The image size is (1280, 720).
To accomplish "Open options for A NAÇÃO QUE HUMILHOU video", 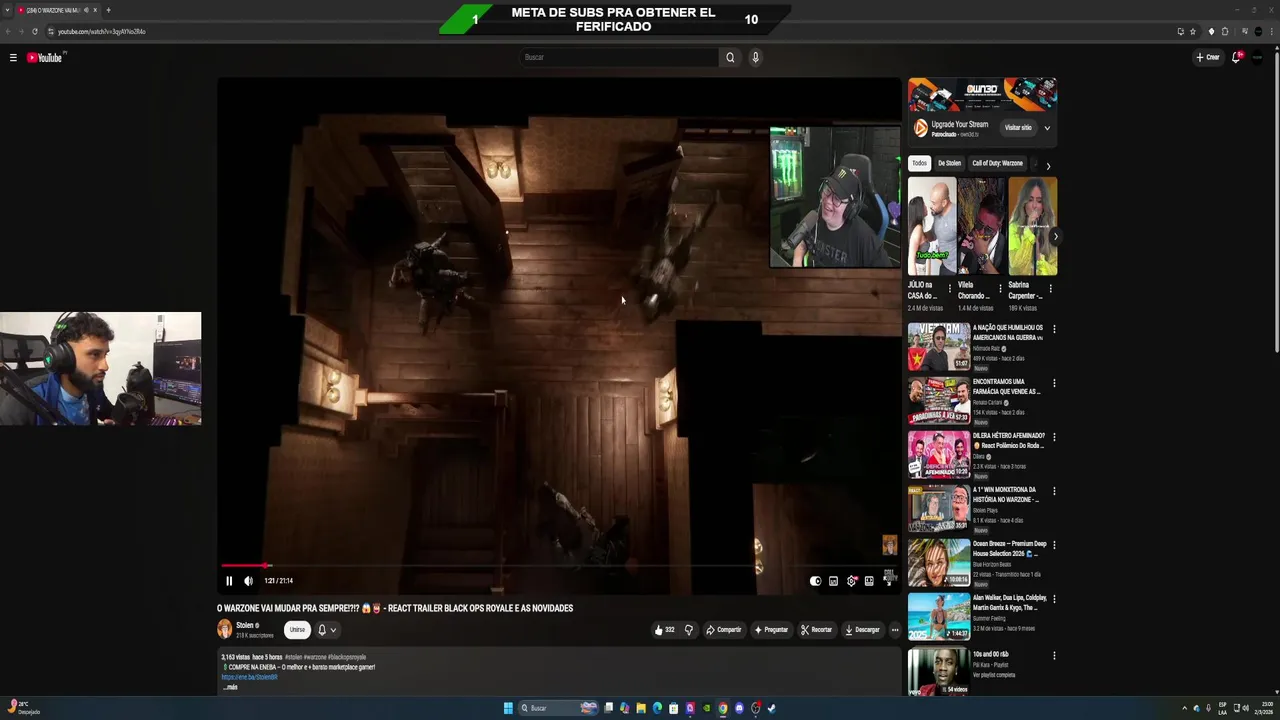I will [x=1054, y=329].
